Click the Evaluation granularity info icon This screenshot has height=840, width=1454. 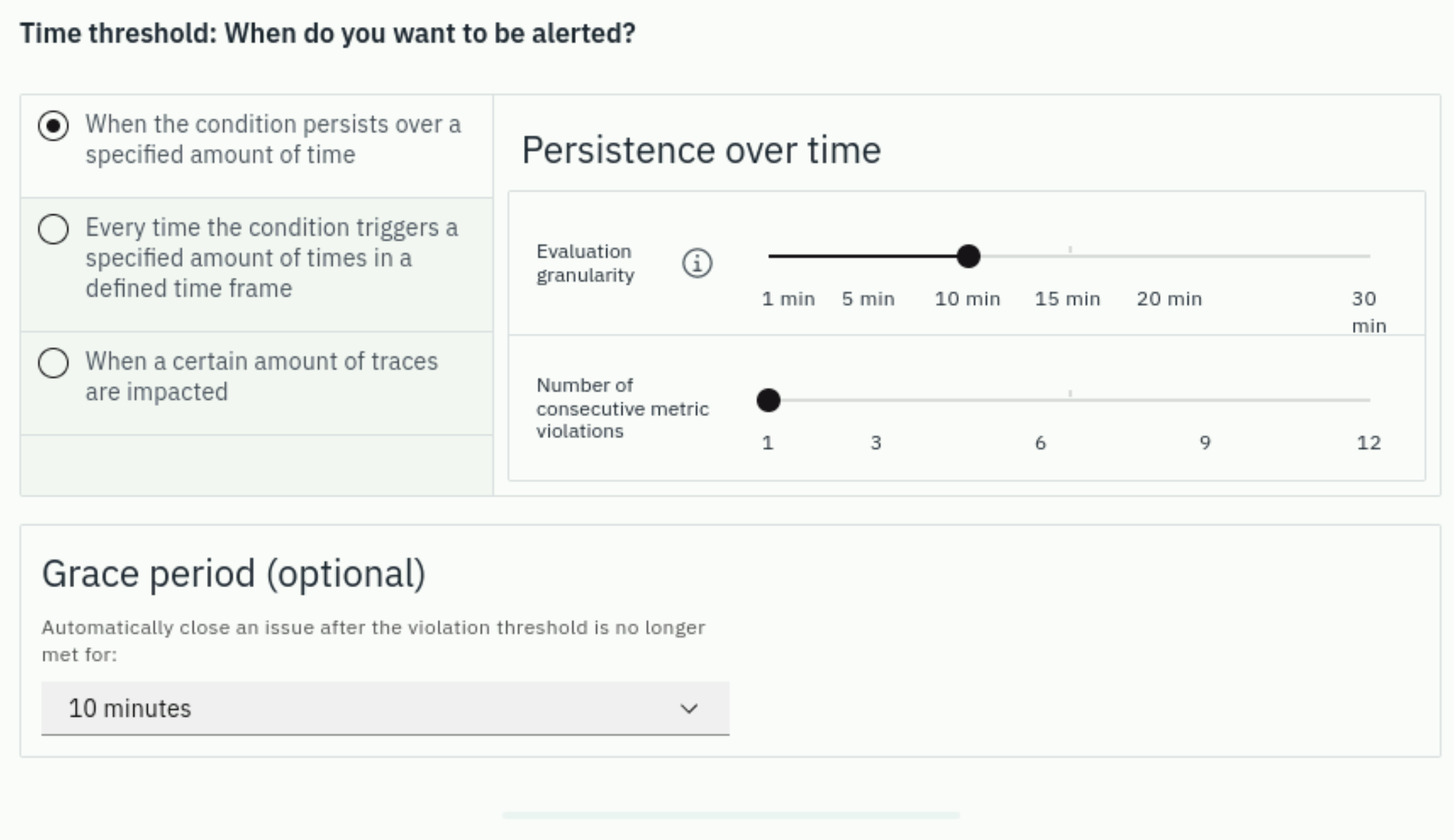tap(697, 263)
